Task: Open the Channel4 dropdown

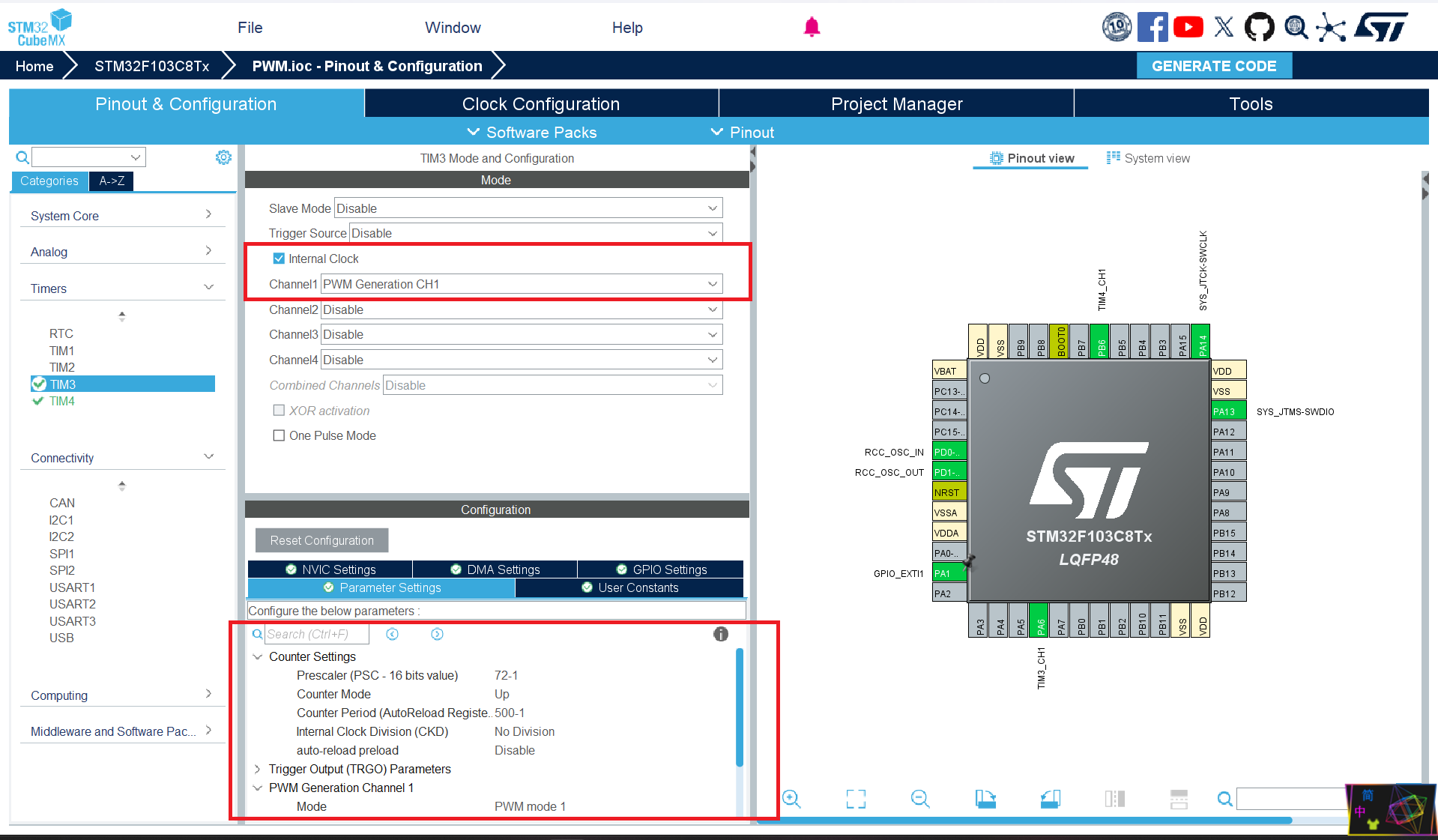Action: click(522, 360)
